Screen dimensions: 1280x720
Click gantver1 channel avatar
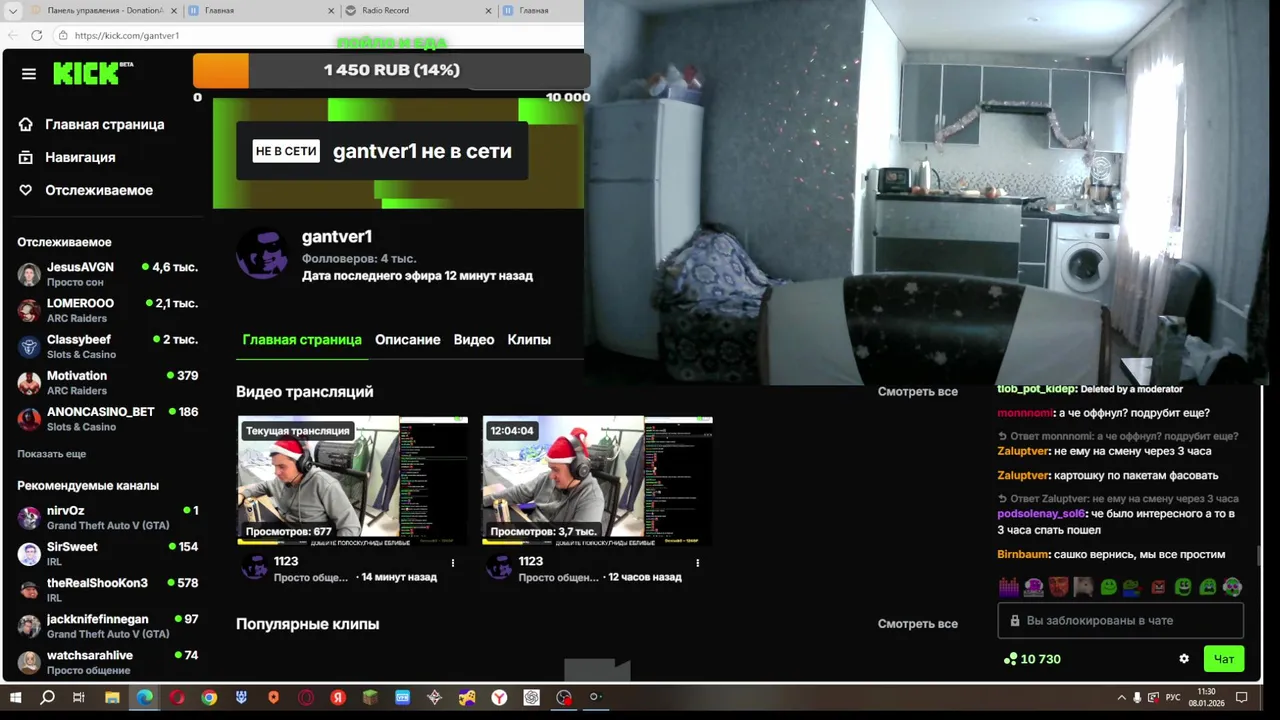262,254
